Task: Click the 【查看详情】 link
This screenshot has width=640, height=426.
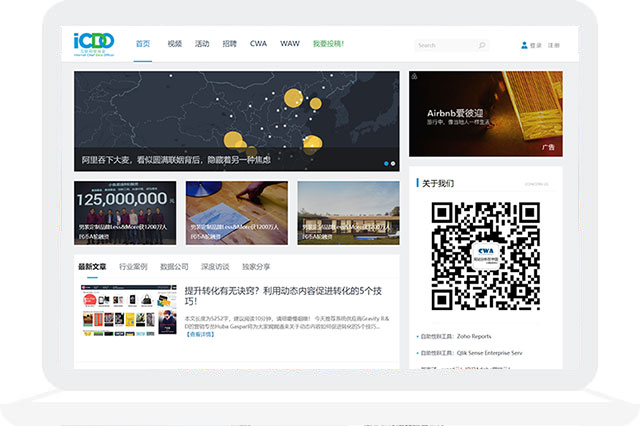Action: 200,334
